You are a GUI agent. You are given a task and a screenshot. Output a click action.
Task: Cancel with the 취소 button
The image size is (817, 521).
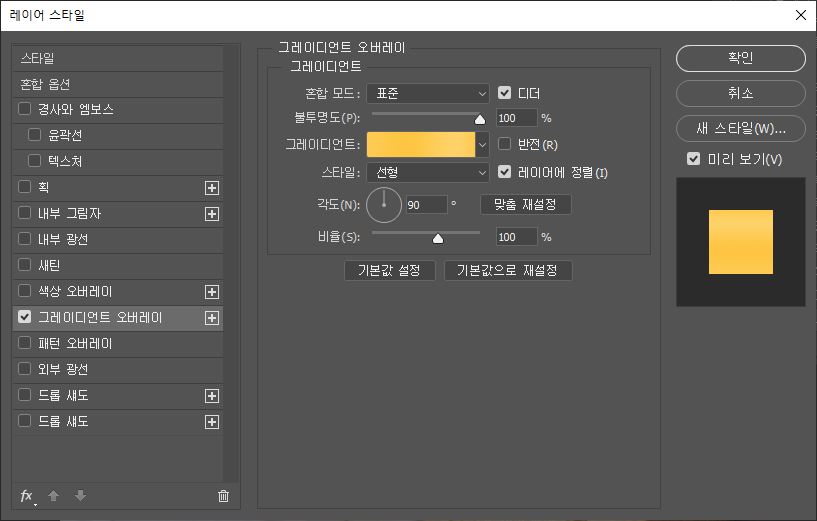coord(740,93)
